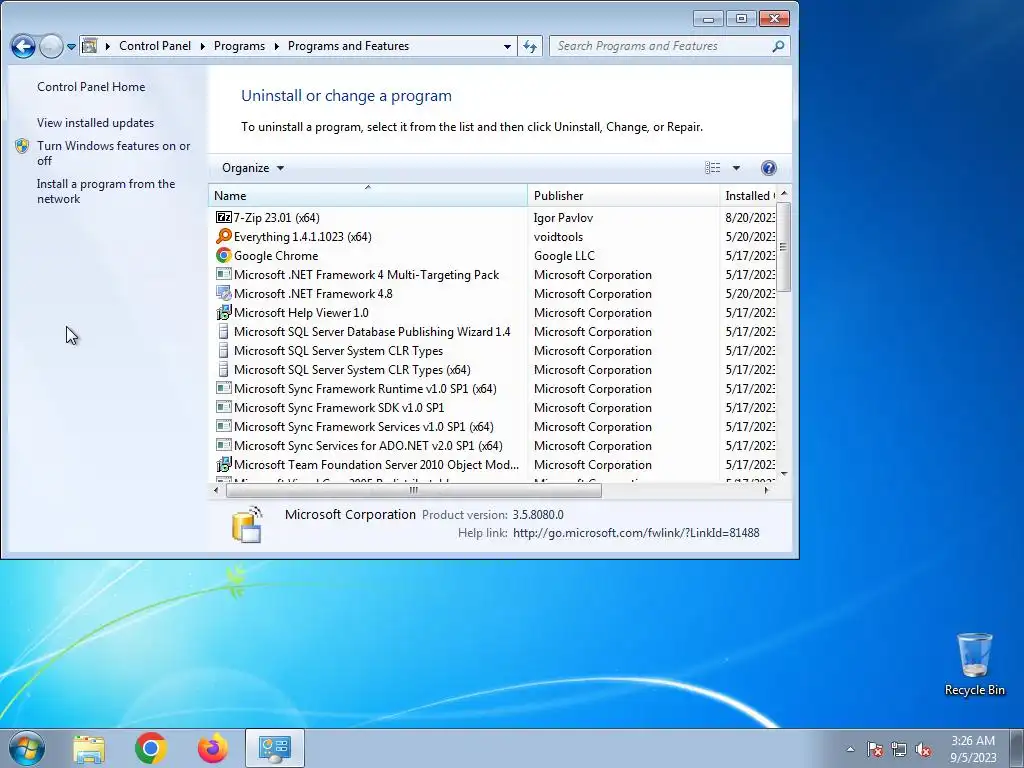Expand the root breadcrumb arrow before Control Panel
The width and height of the screenshot is (1024, 768).
click(x=108, y=46)
